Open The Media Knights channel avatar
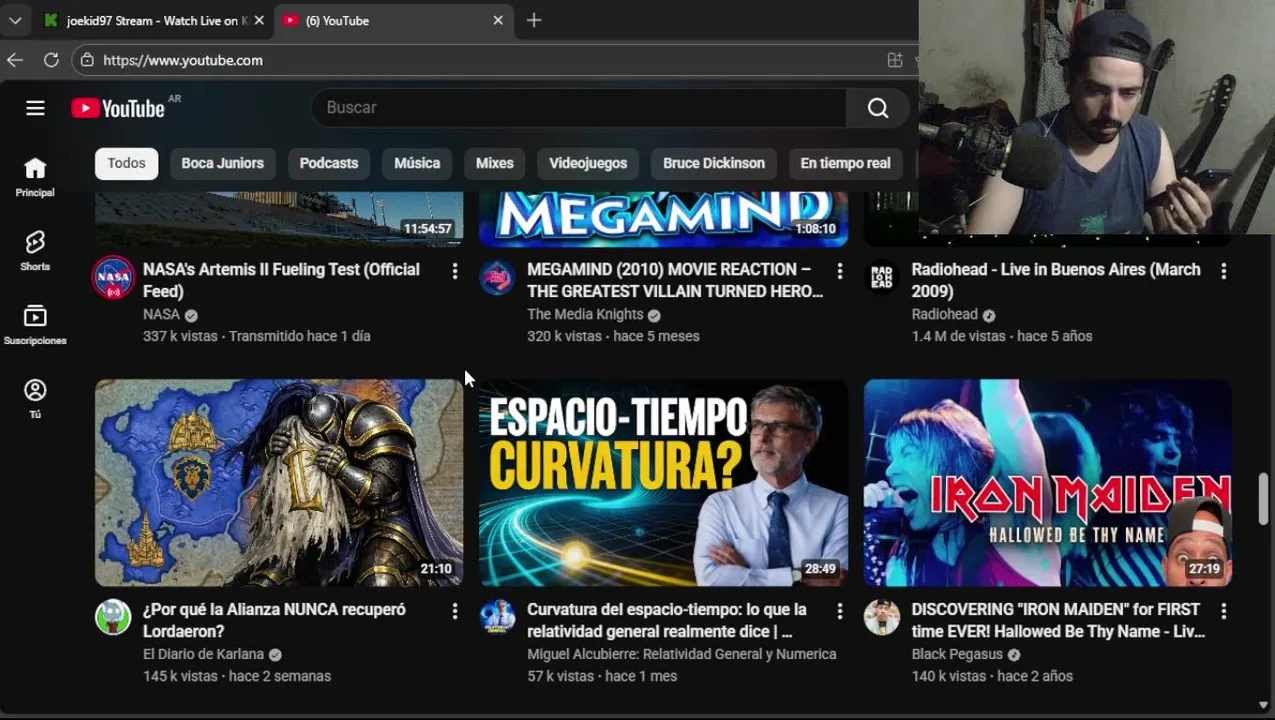The image size is (1275, 720). [497, 277]
